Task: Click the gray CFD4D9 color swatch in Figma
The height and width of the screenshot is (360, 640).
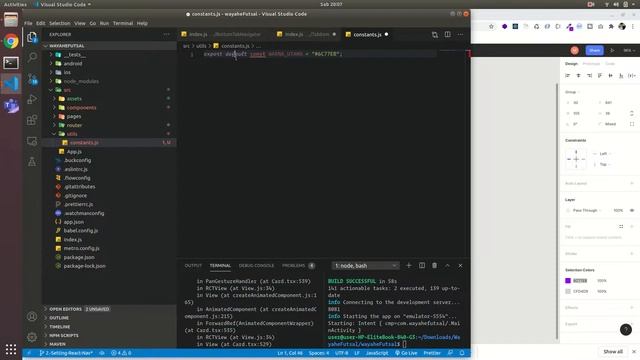Action: [568, 291]
